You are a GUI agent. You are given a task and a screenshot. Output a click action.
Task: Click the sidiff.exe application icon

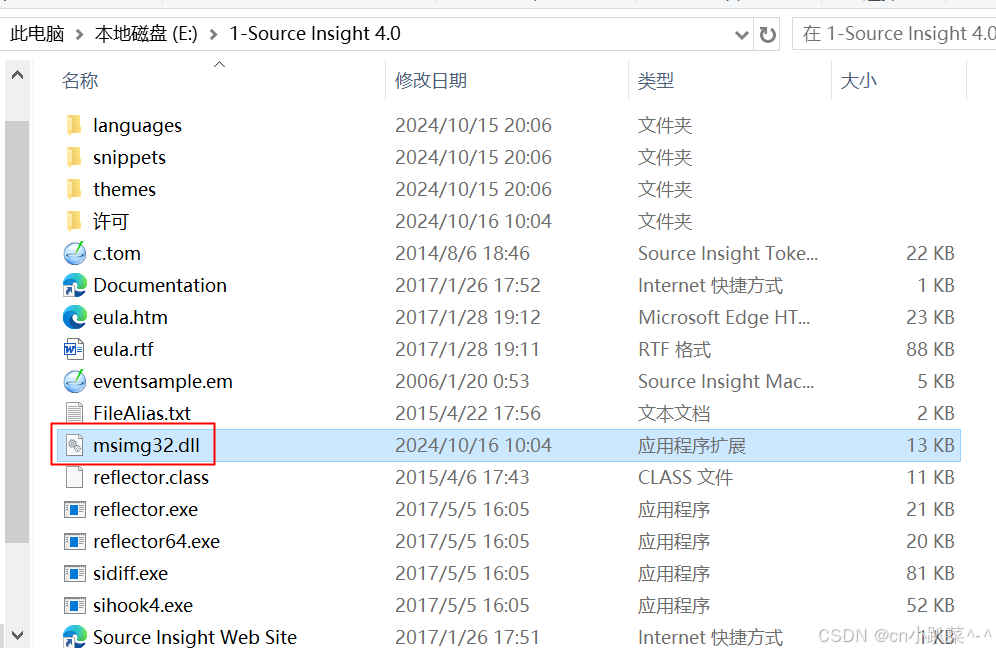[x=74, y=574]
